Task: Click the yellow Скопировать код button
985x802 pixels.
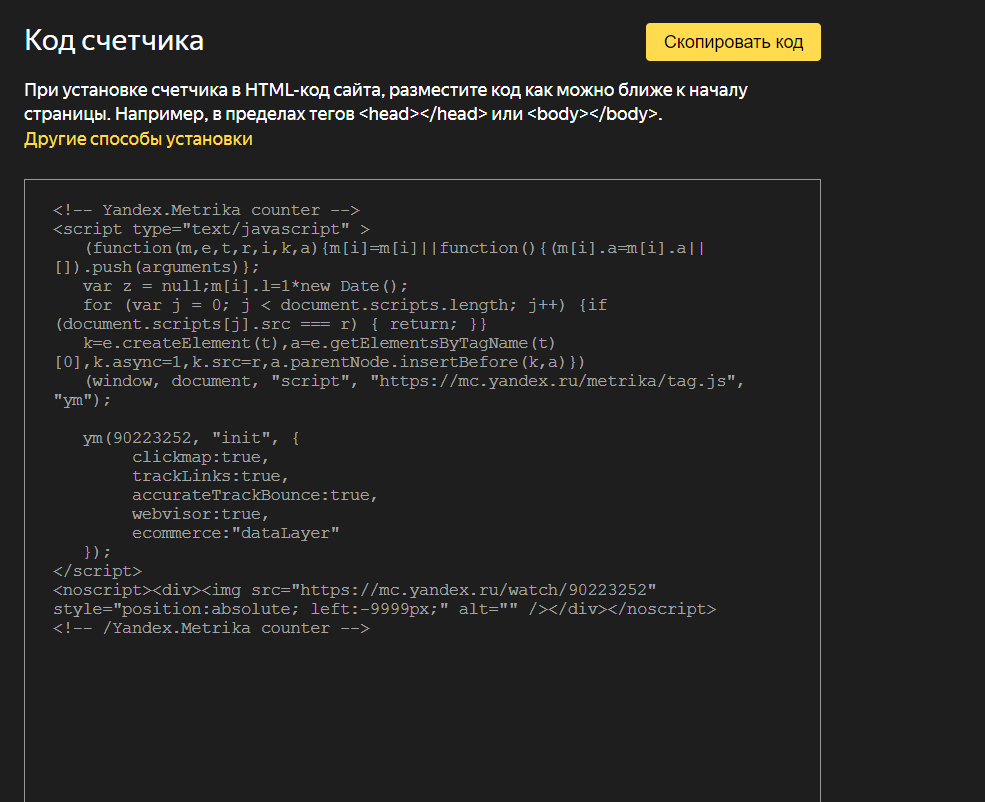Action: [x=733, y=42]
